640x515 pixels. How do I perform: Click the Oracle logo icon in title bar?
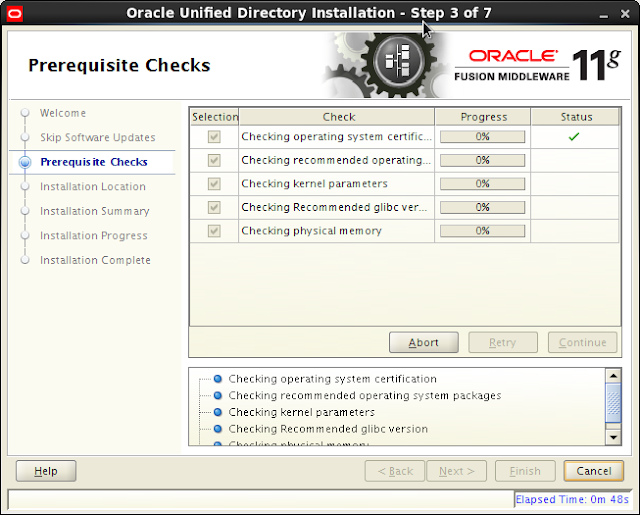click(15, 14)
